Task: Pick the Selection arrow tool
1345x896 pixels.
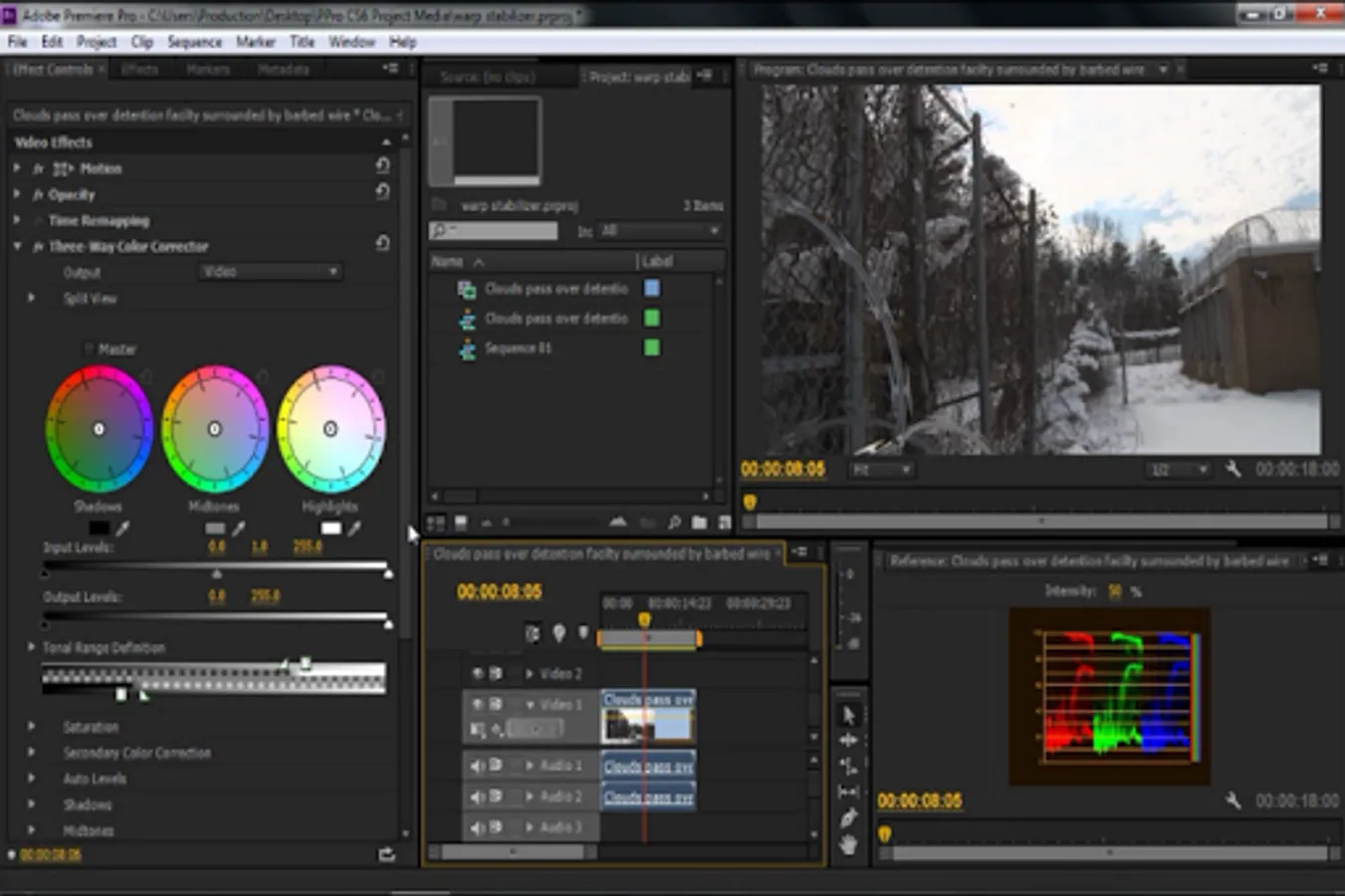Action: [848, 715]
